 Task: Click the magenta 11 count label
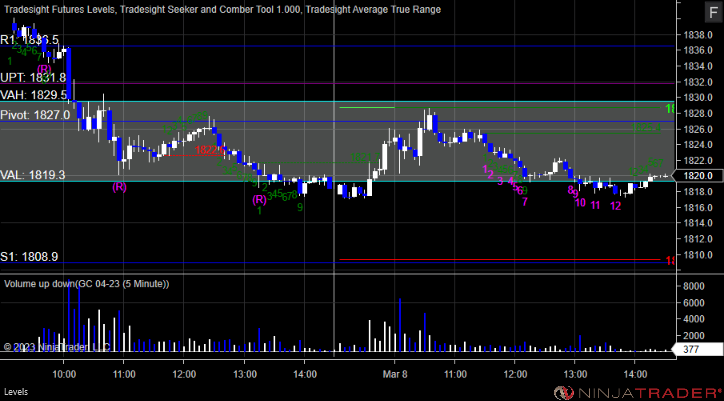(x=596, y=205)
